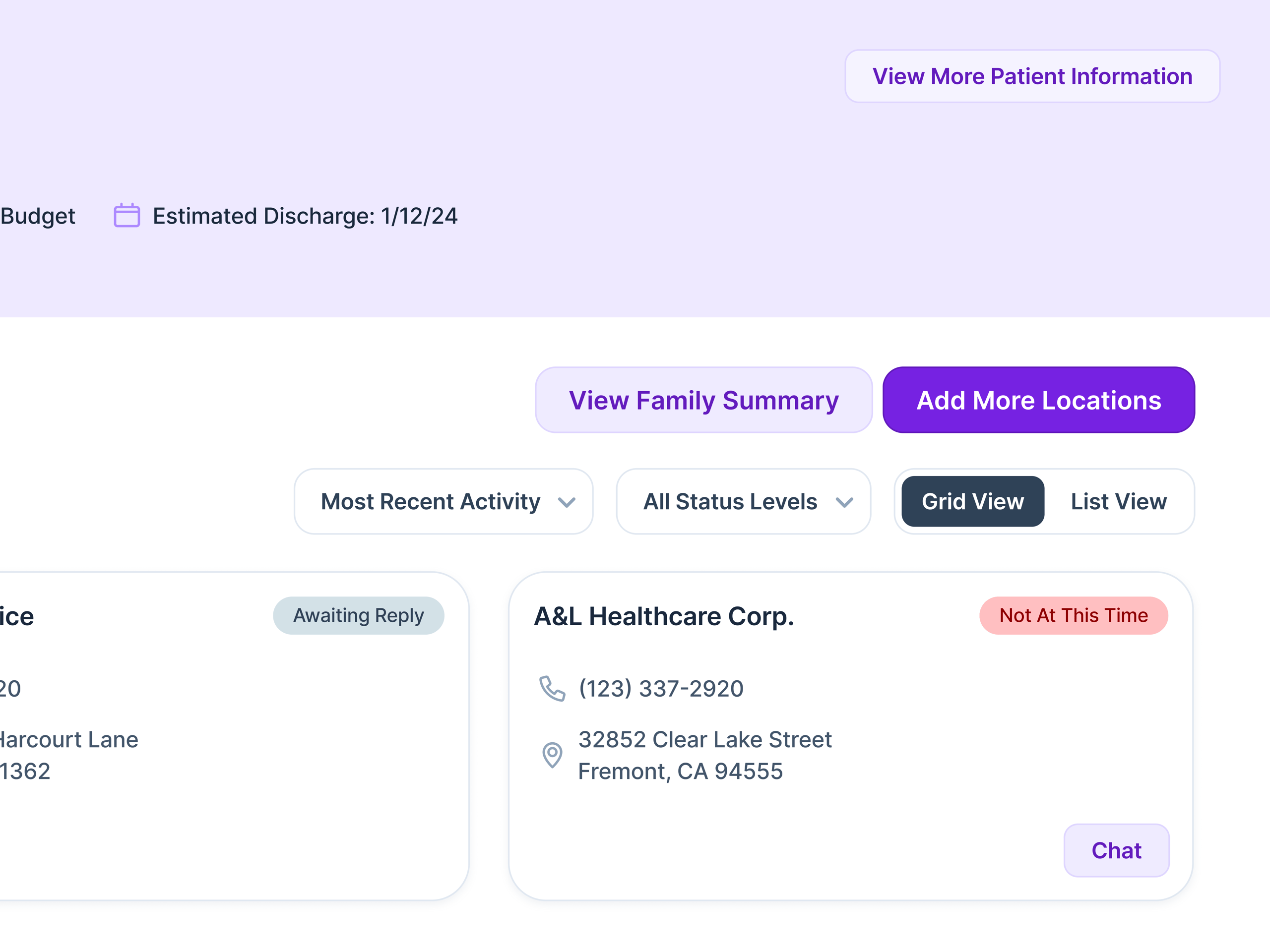Expand the Most Recent Activity dropdown
The height and width of the screenshot is (952, 1270).
pos(444,502)
